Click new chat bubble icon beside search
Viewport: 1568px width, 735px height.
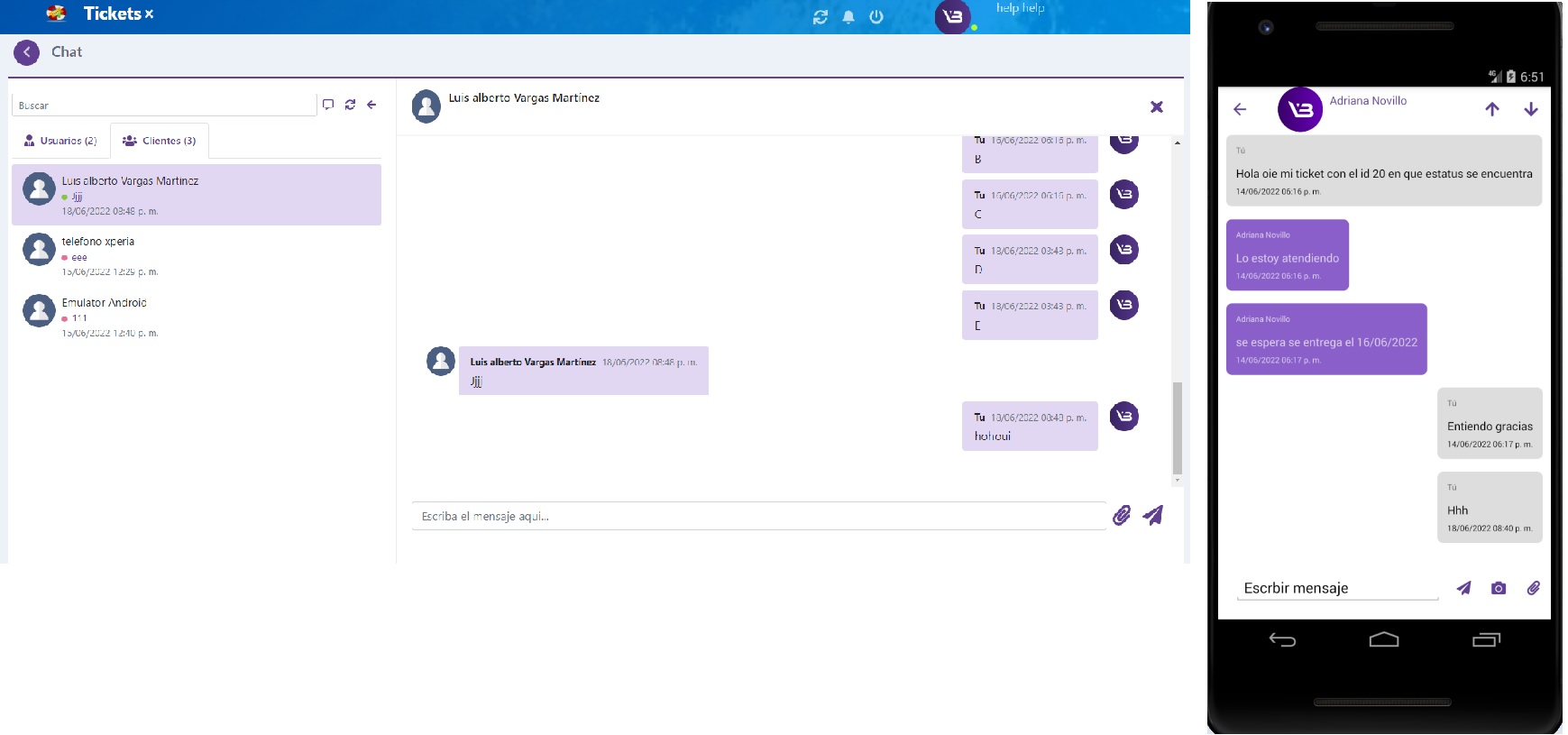click(x=328, y=105)
